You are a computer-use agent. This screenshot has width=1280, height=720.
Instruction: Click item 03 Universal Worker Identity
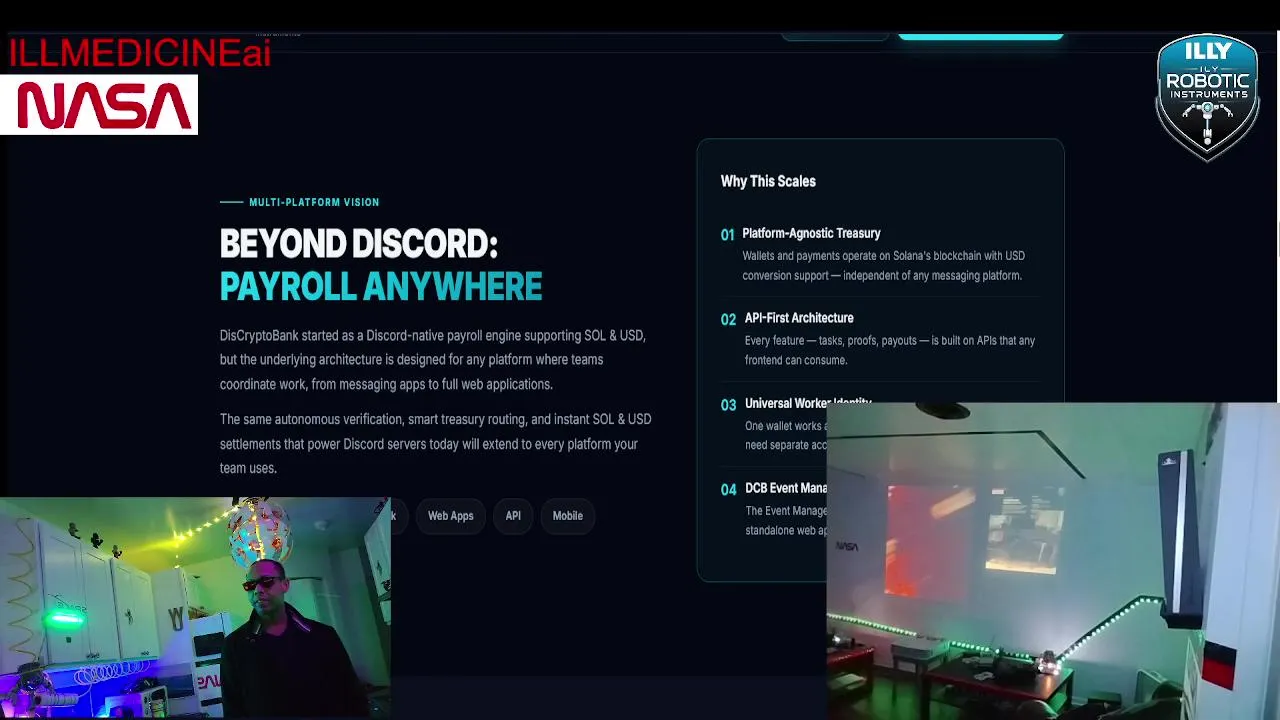pyautogui.click(x=808, y=402)
